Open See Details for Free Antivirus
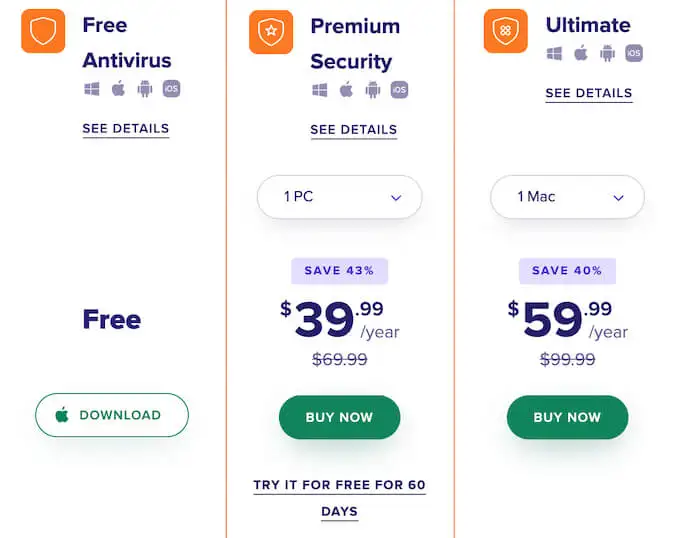The height and width of the screenshot is (538, 680). point(126,129)
